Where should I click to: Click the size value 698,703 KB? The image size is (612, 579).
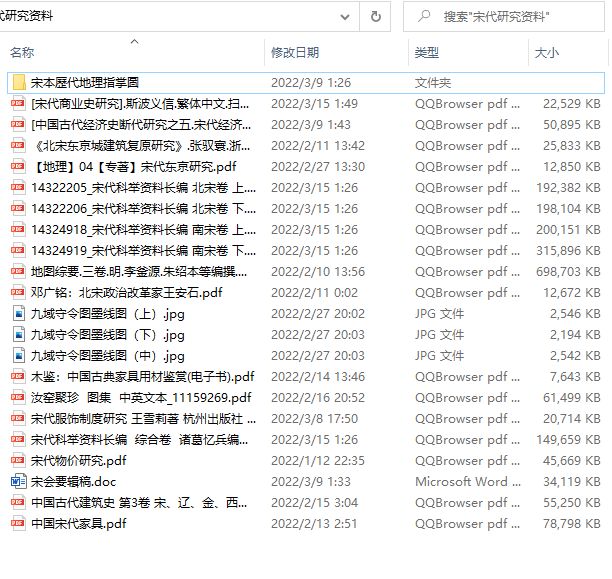[x=568, y=272]
